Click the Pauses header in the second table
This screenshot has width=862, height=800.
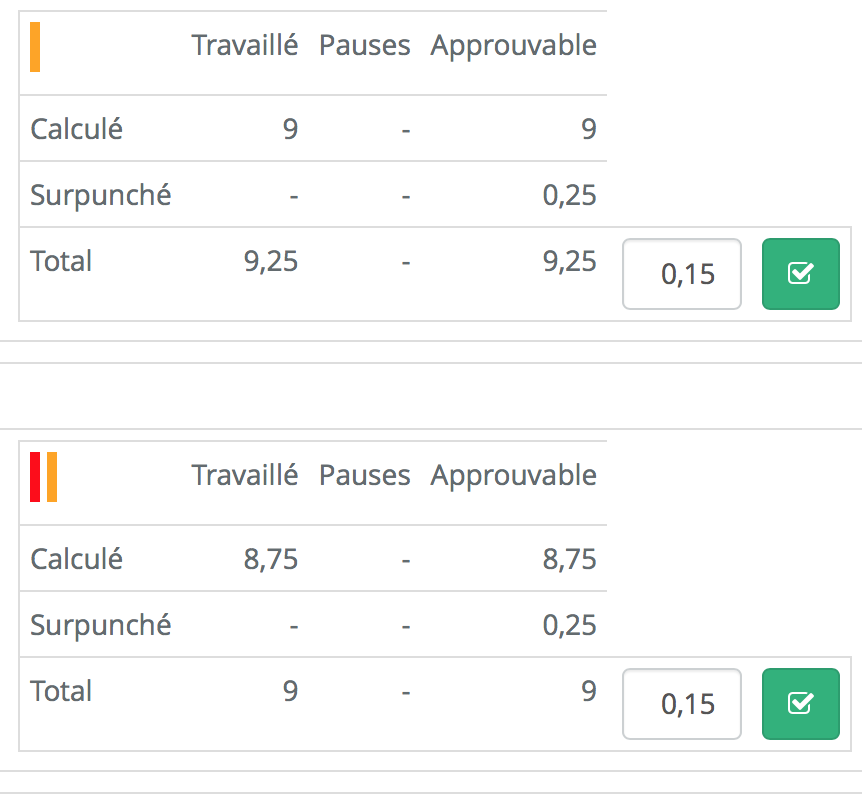point(365,475)
